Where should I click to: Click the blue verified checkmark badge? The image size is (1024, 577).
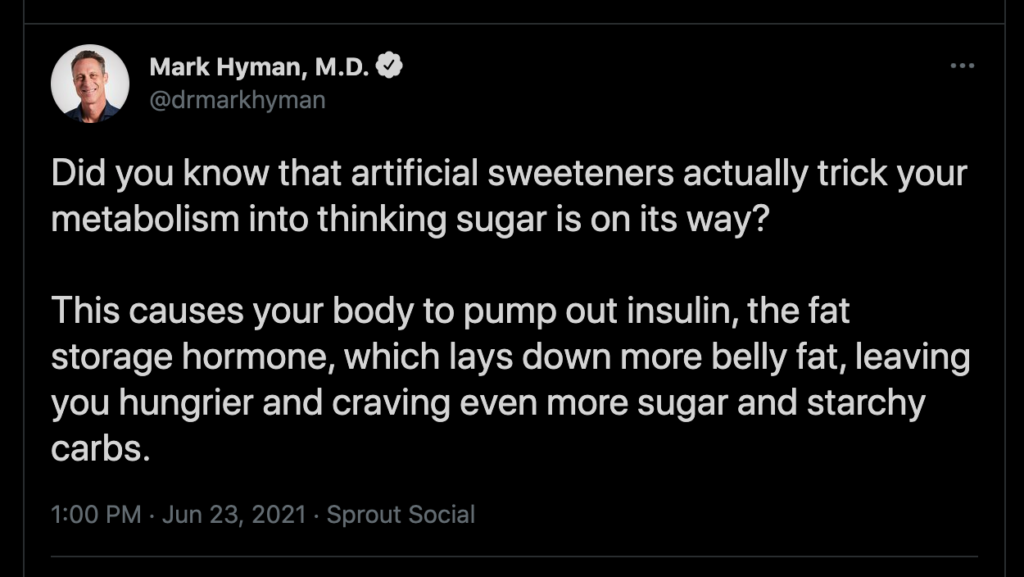click(390, 66)
